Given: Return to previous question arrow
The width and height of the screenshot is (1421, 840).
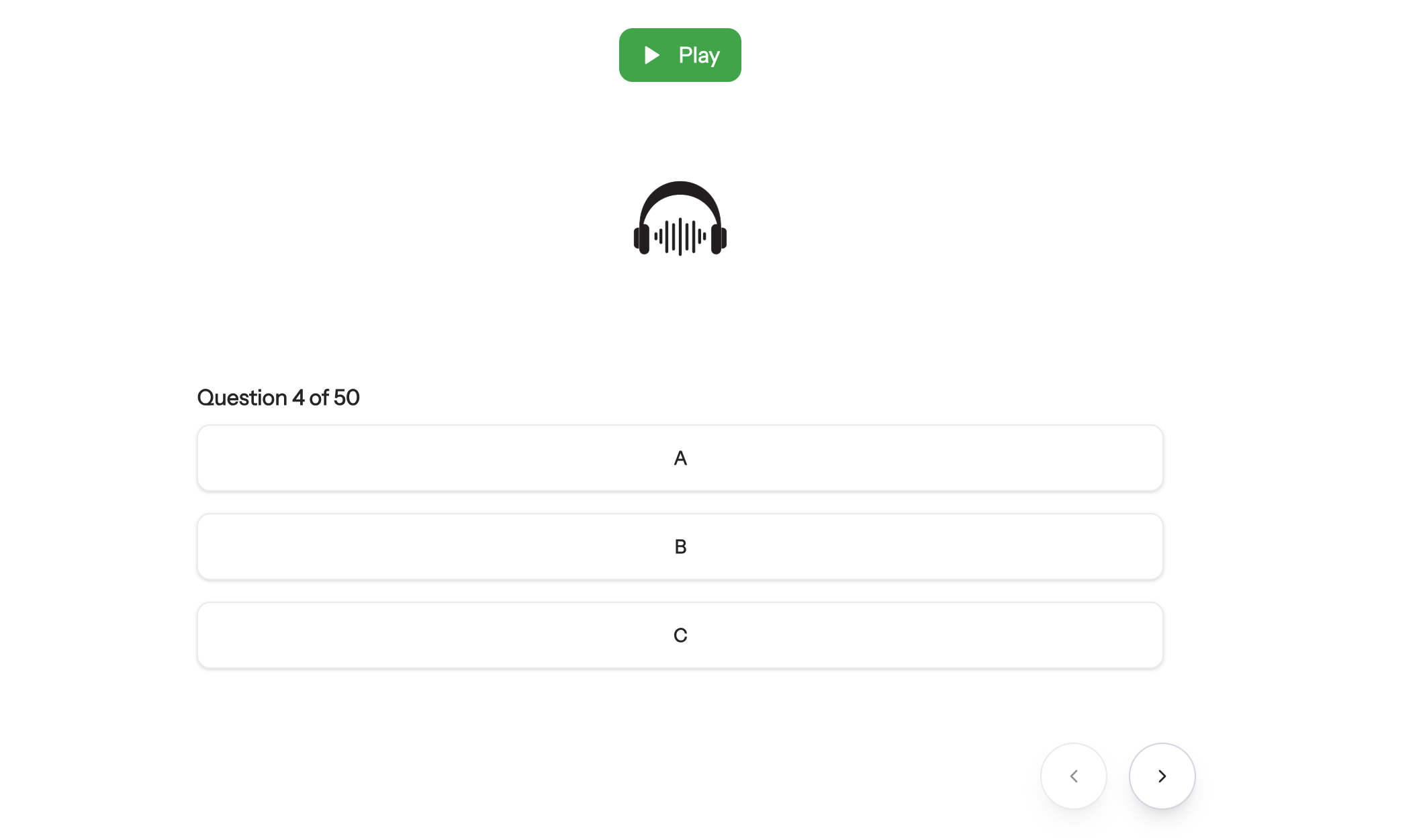Looking at the screenshot, I should coord(1073,776).
